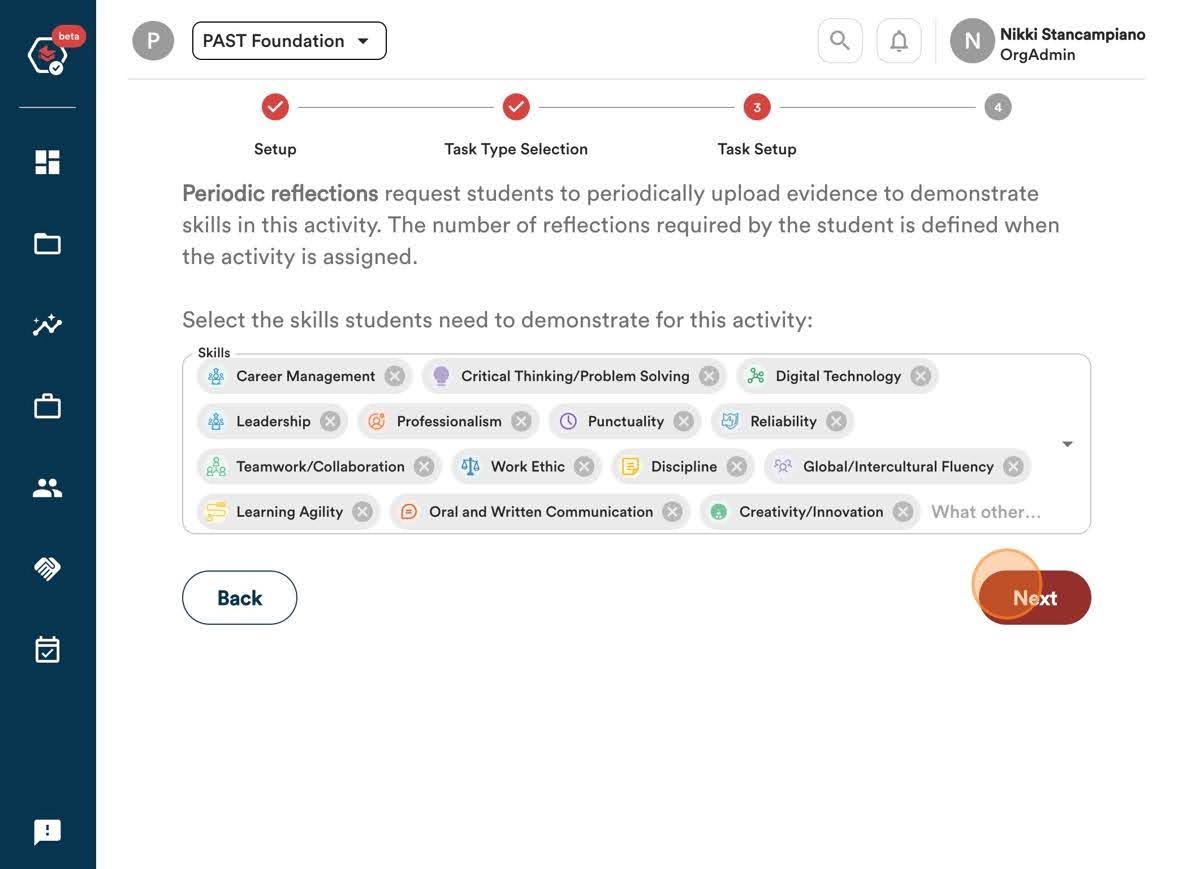Open the notifications bell
Screen dimensions: 1200x869
[x=899, y=41]
